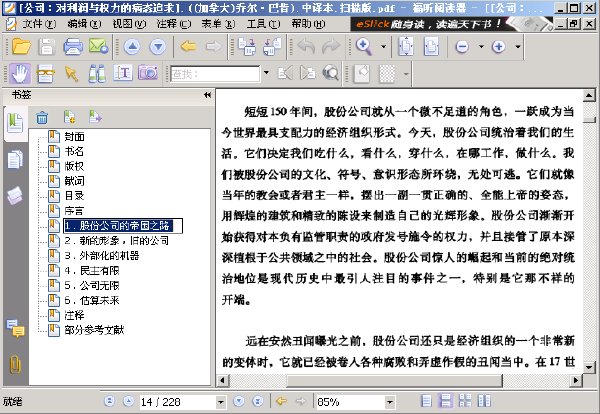Open the 帮助 menu
The image size is (600, 414).
tap(308, 24)
